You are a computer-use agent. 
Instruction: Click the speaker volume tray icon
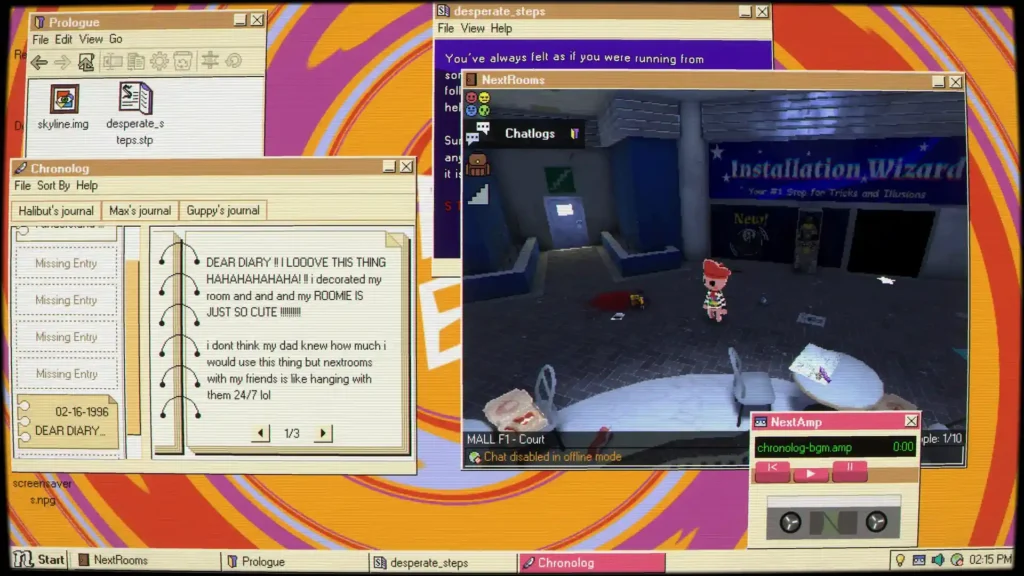938,560
